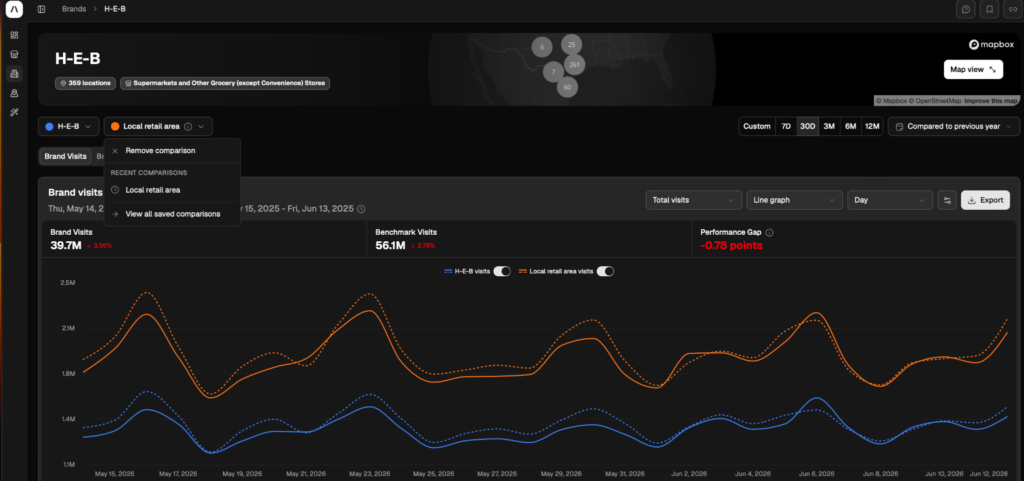
Task: Open the person icon in sidebar
Action: (x=14, y=93)
